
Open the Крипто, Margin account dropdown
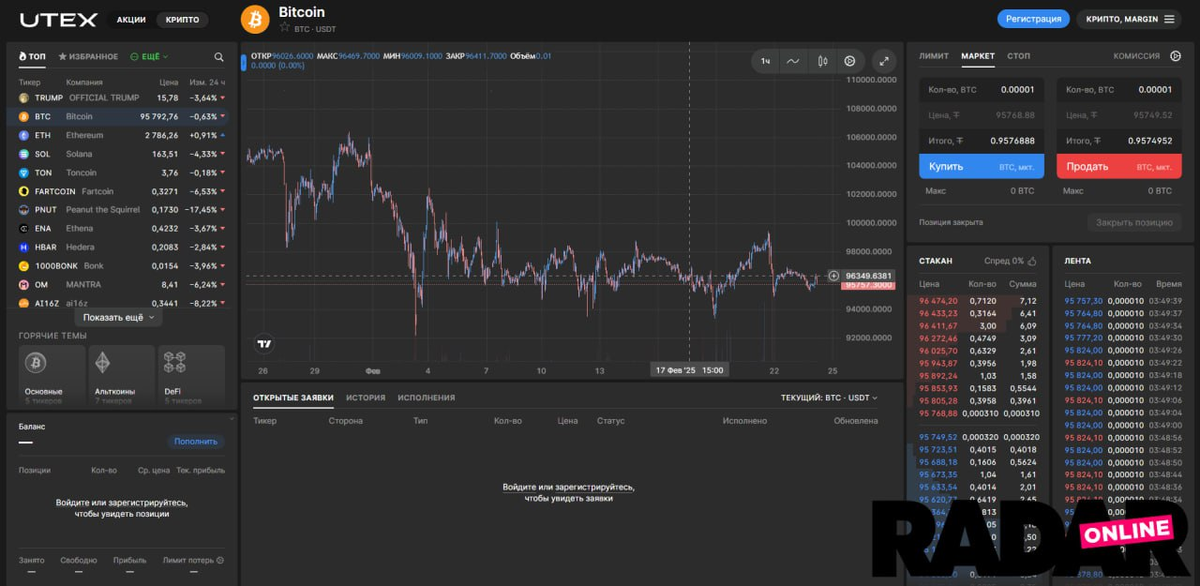[x=1128, y=19]
